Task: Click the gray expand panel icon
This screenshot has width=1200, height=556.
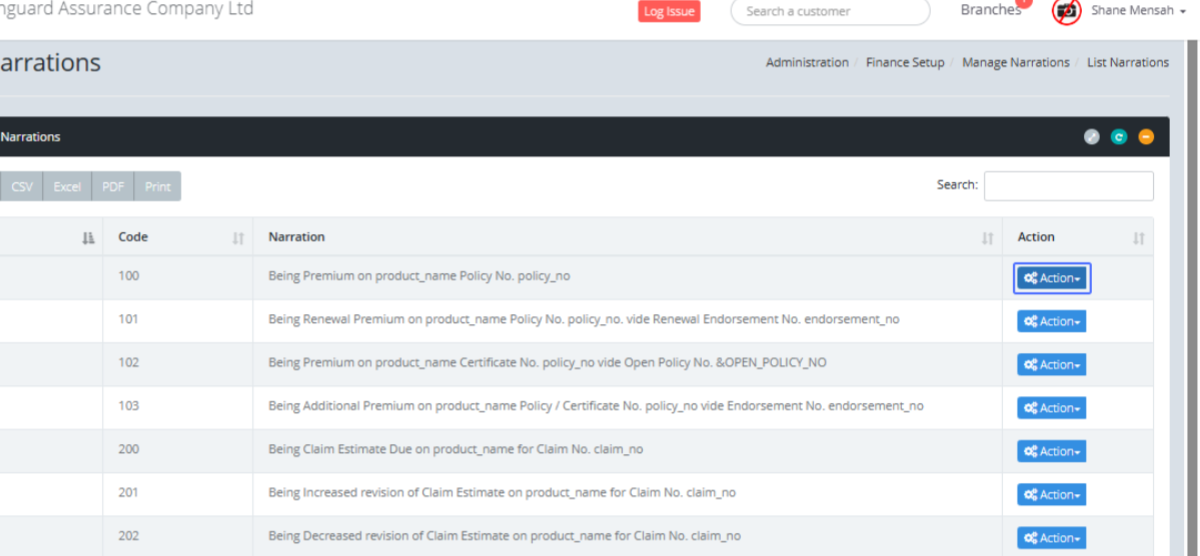Action: point(1092,137)
